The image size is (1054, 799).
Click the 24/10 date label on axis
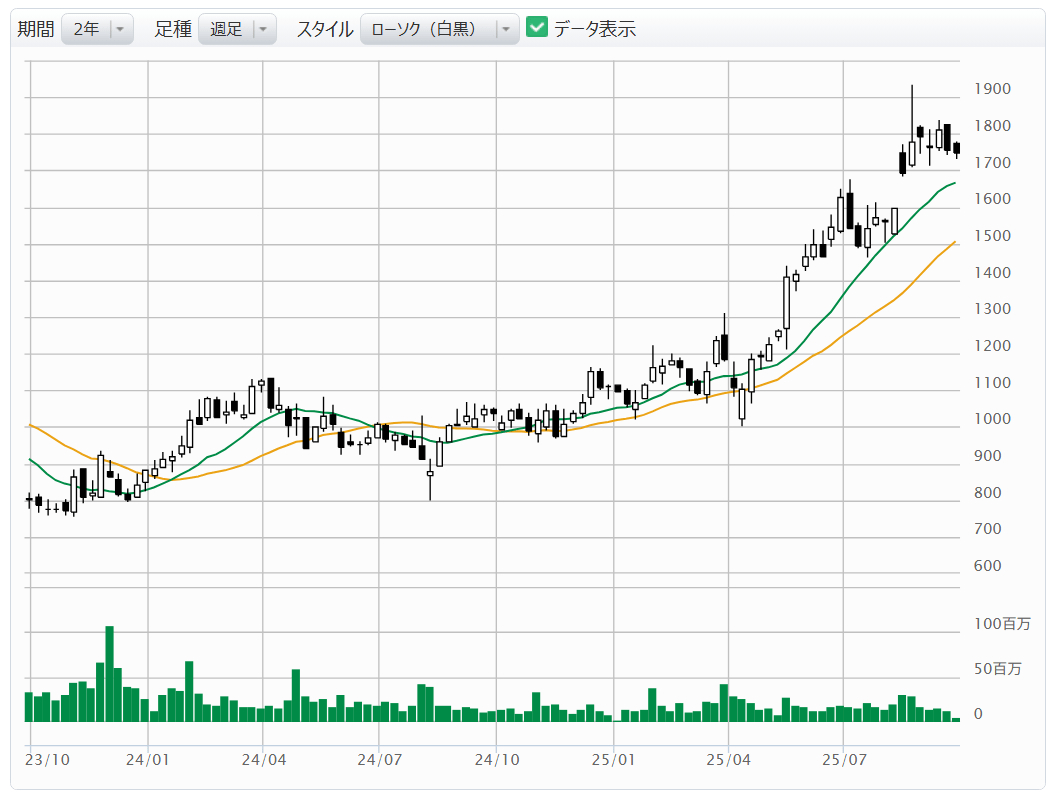497,760
